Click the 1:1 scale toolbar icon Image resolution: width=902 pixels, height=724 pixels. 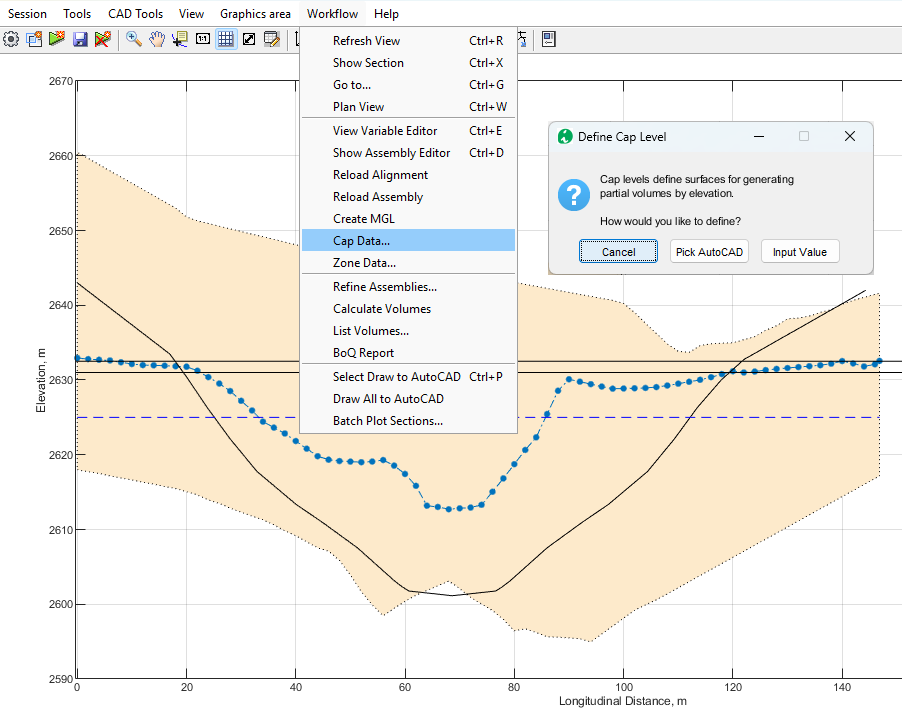click(x=203, y=40)
